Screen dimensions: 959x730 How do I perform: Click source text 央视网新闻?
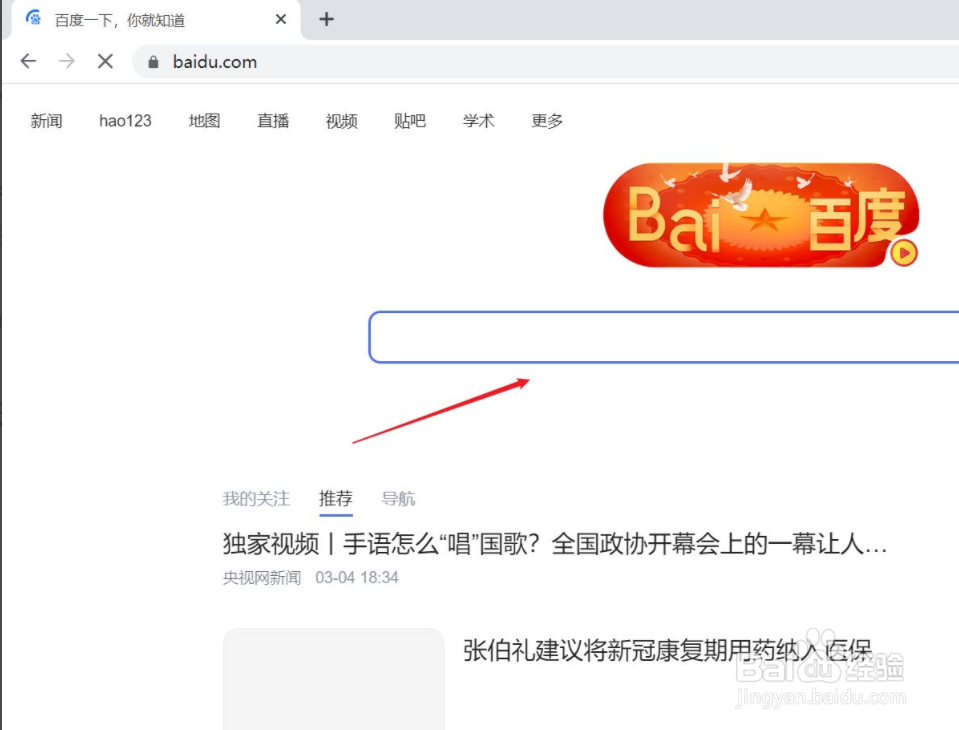coord(262,578)
